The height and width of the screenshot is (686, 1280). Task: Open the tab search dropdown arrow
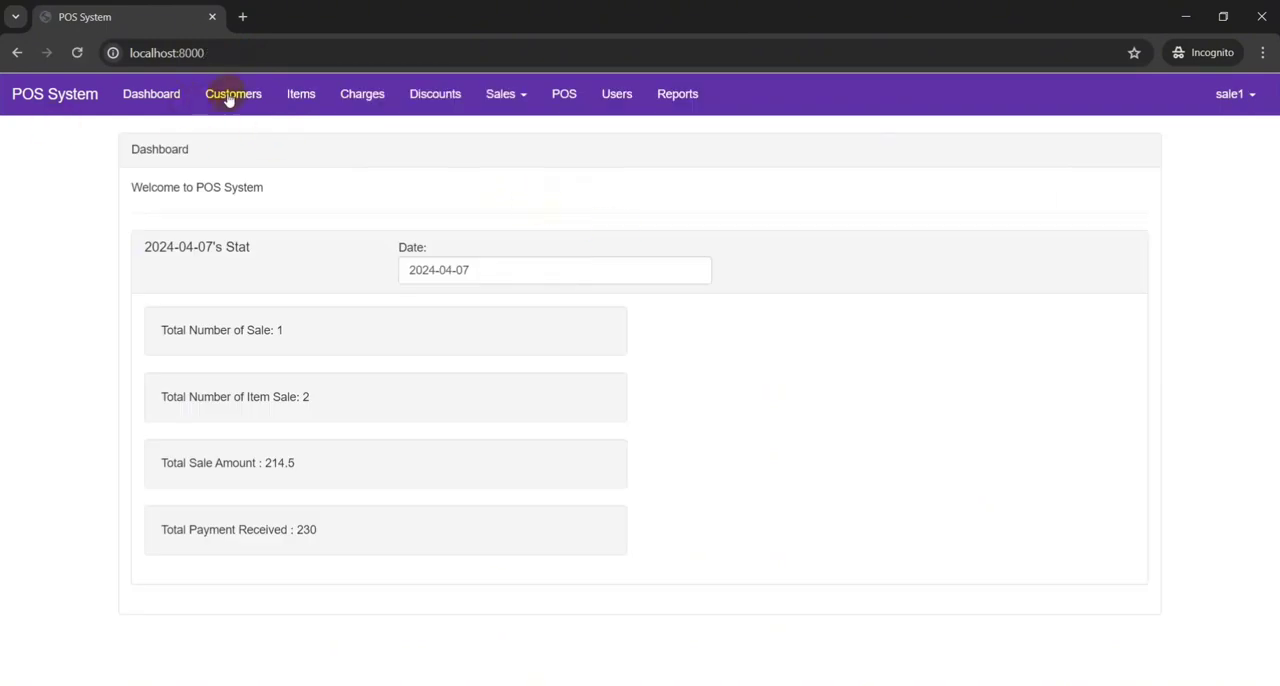(16, 17)
